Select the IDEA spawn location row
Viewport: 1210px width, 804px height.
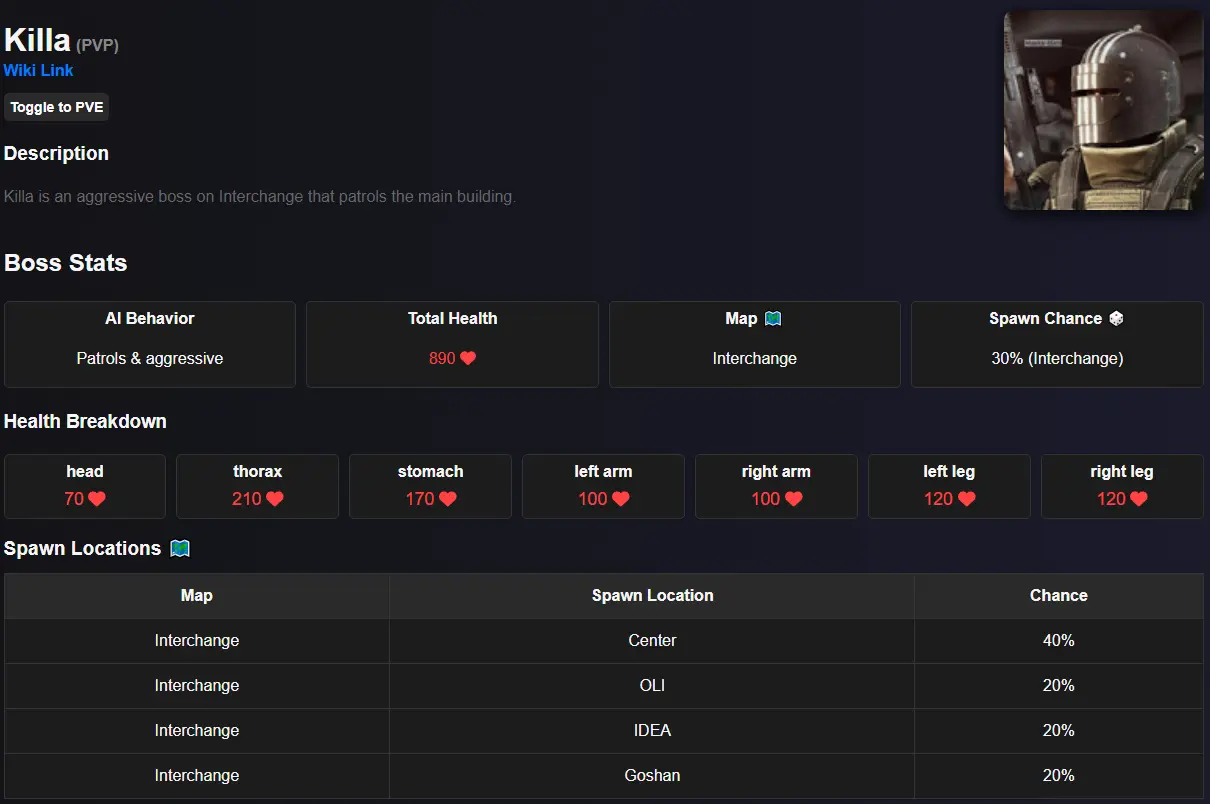652,730
